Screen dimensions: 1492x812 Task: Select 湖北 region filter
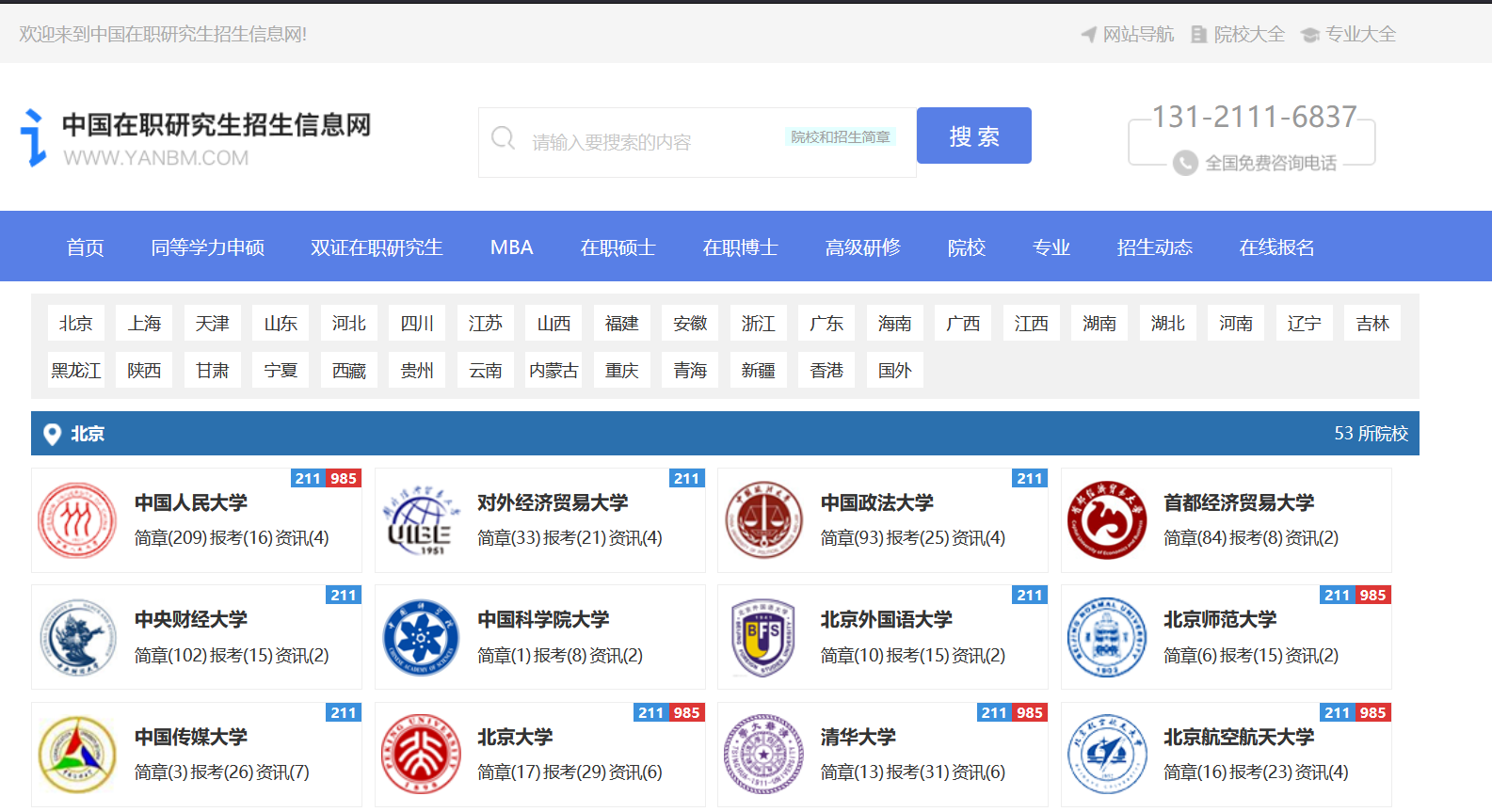(x=1168, y=323)
